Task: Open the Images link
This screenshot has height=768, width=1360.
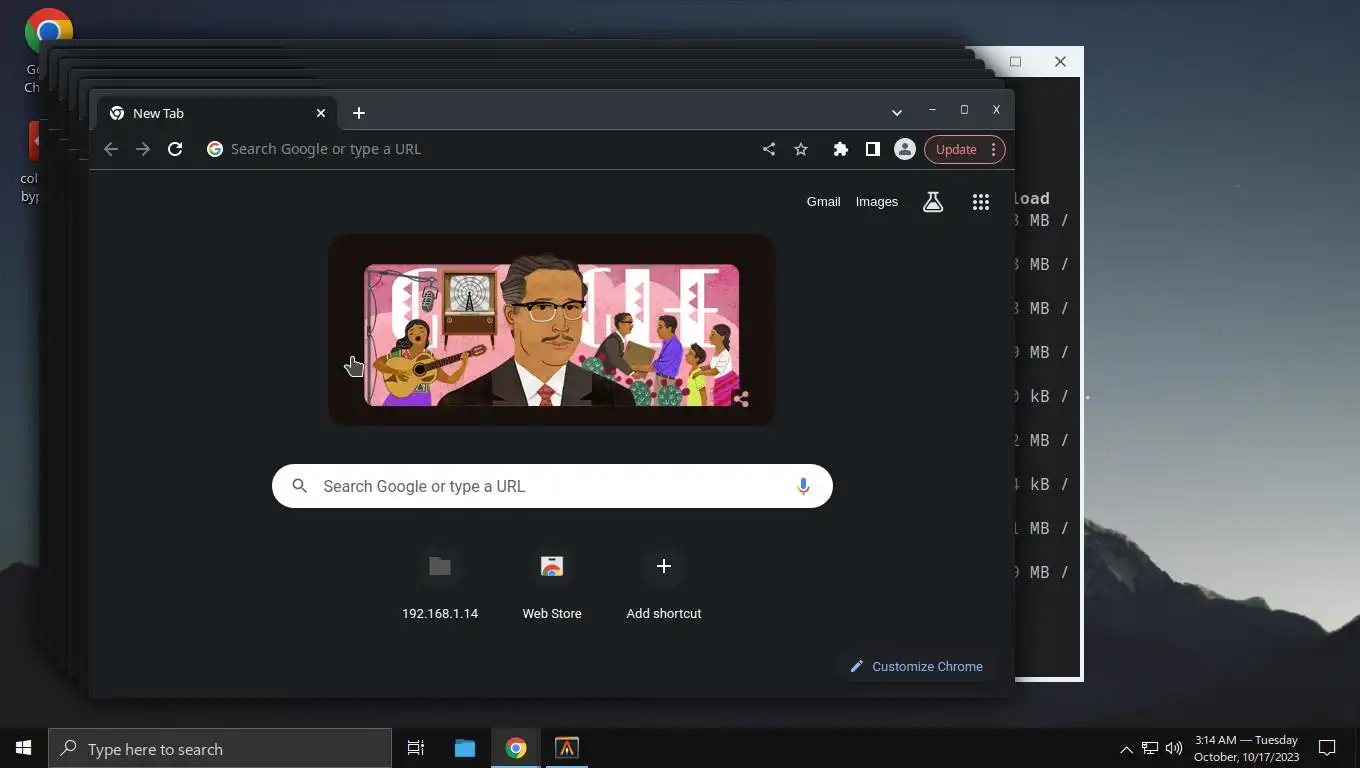Action: (x=877, y=201)
